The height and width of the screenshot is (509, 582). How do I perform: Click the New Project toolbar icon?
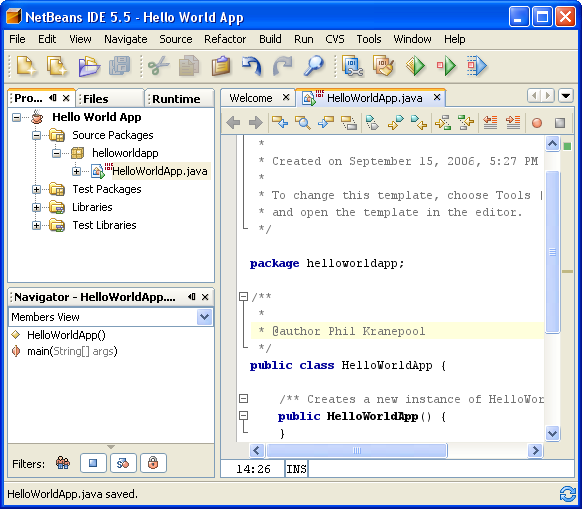[26, 66]
